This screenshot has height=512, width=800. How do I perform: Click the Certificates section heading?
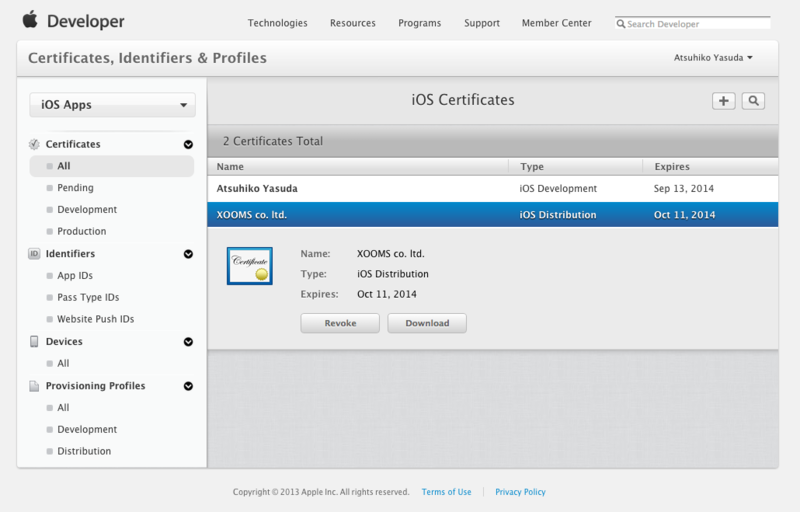pos(73,144)
